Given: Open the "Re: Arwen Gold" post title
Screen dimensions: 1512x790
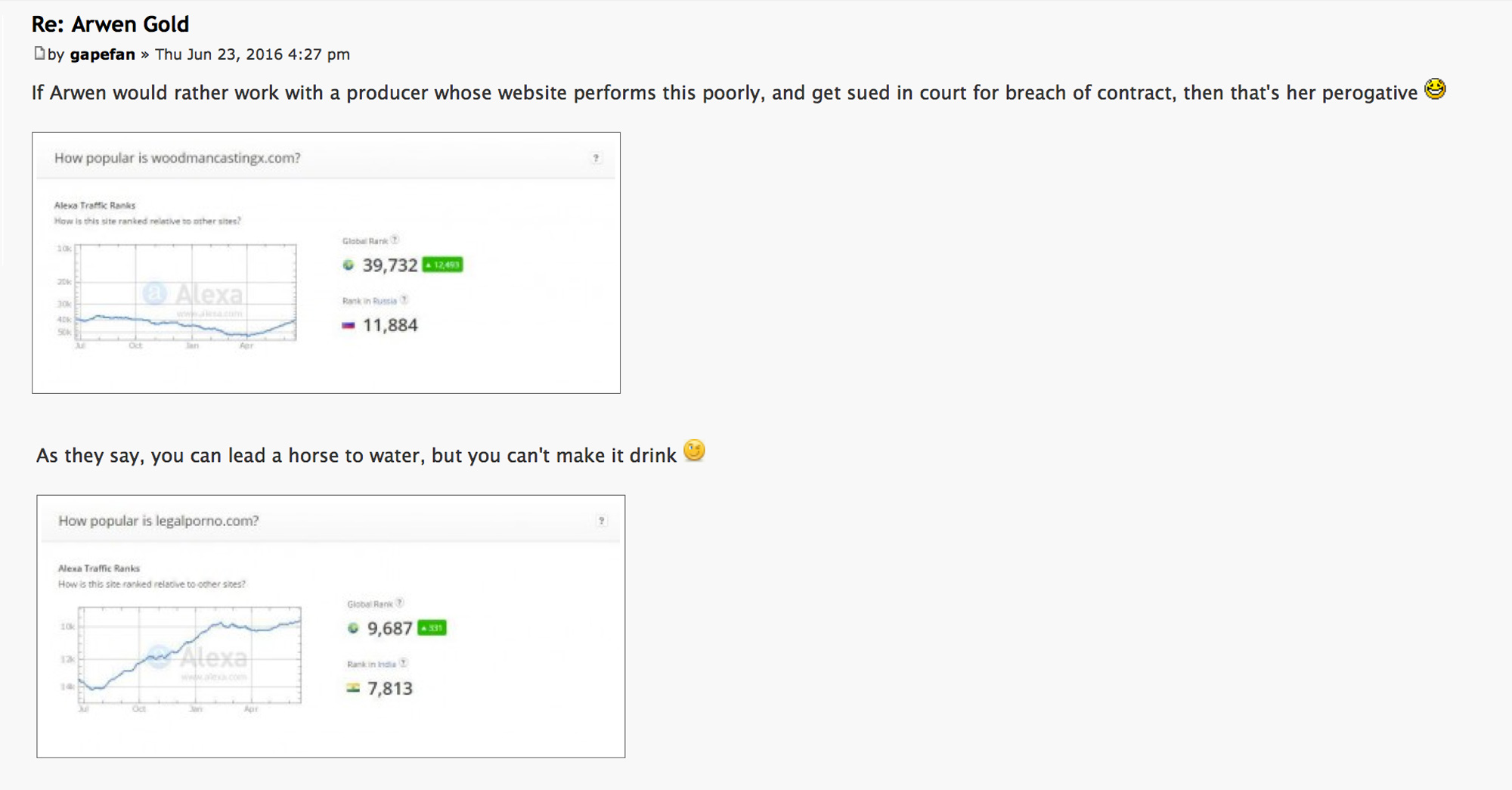Looking at the screenshot, I should (x=110, y=24).
